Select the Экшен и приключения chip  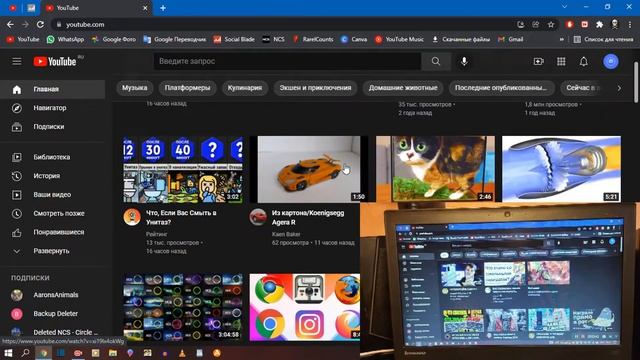pos(315,88)
